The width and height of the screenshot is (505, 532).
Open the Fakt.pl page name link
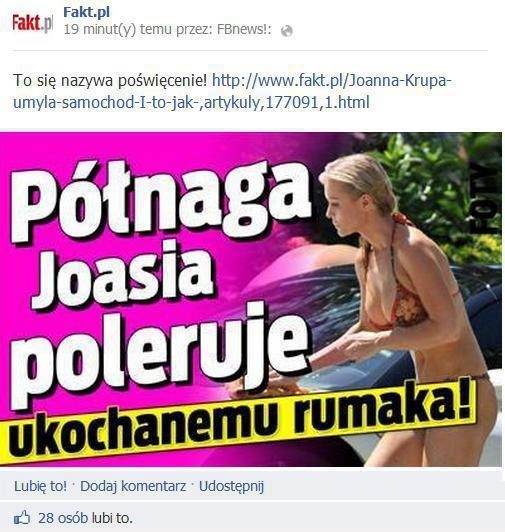tap(87, 13)
